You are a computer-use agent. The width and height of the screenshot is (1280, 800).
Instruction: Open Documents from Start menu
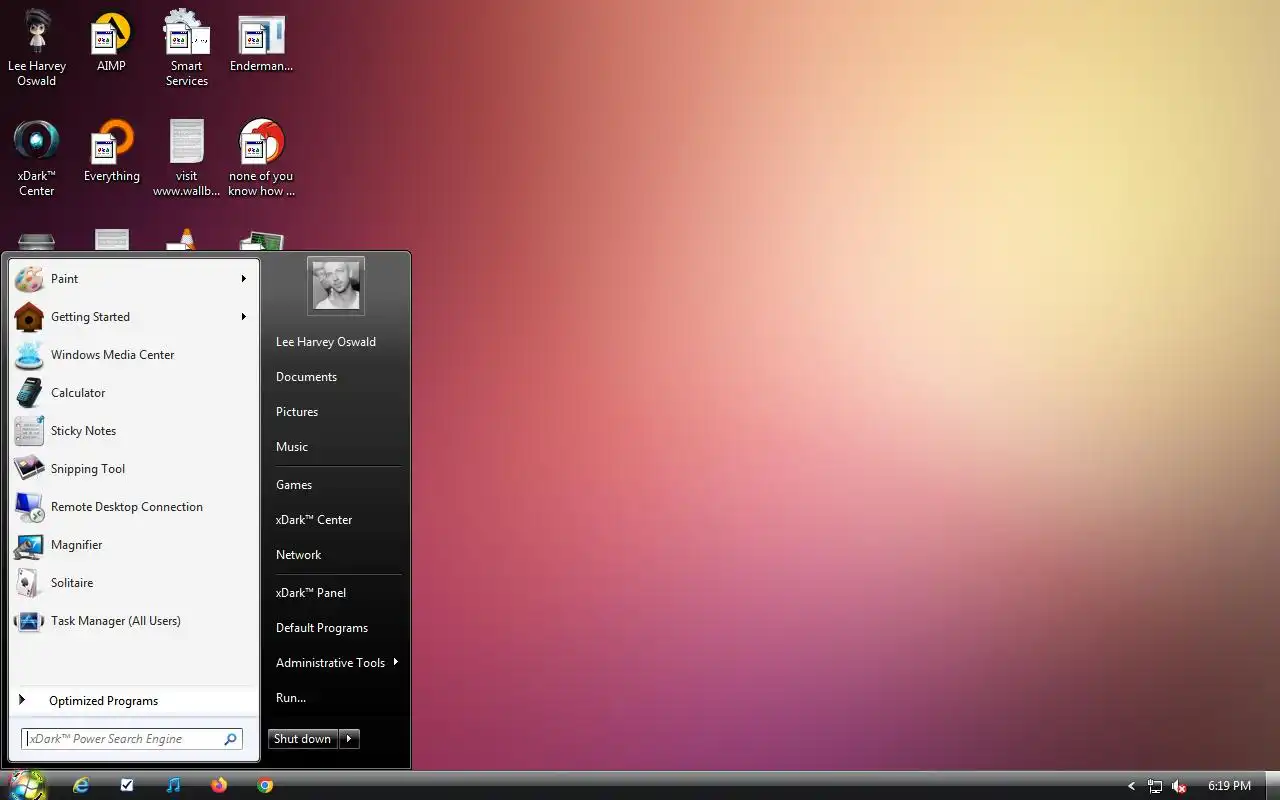tap(306, 377)
